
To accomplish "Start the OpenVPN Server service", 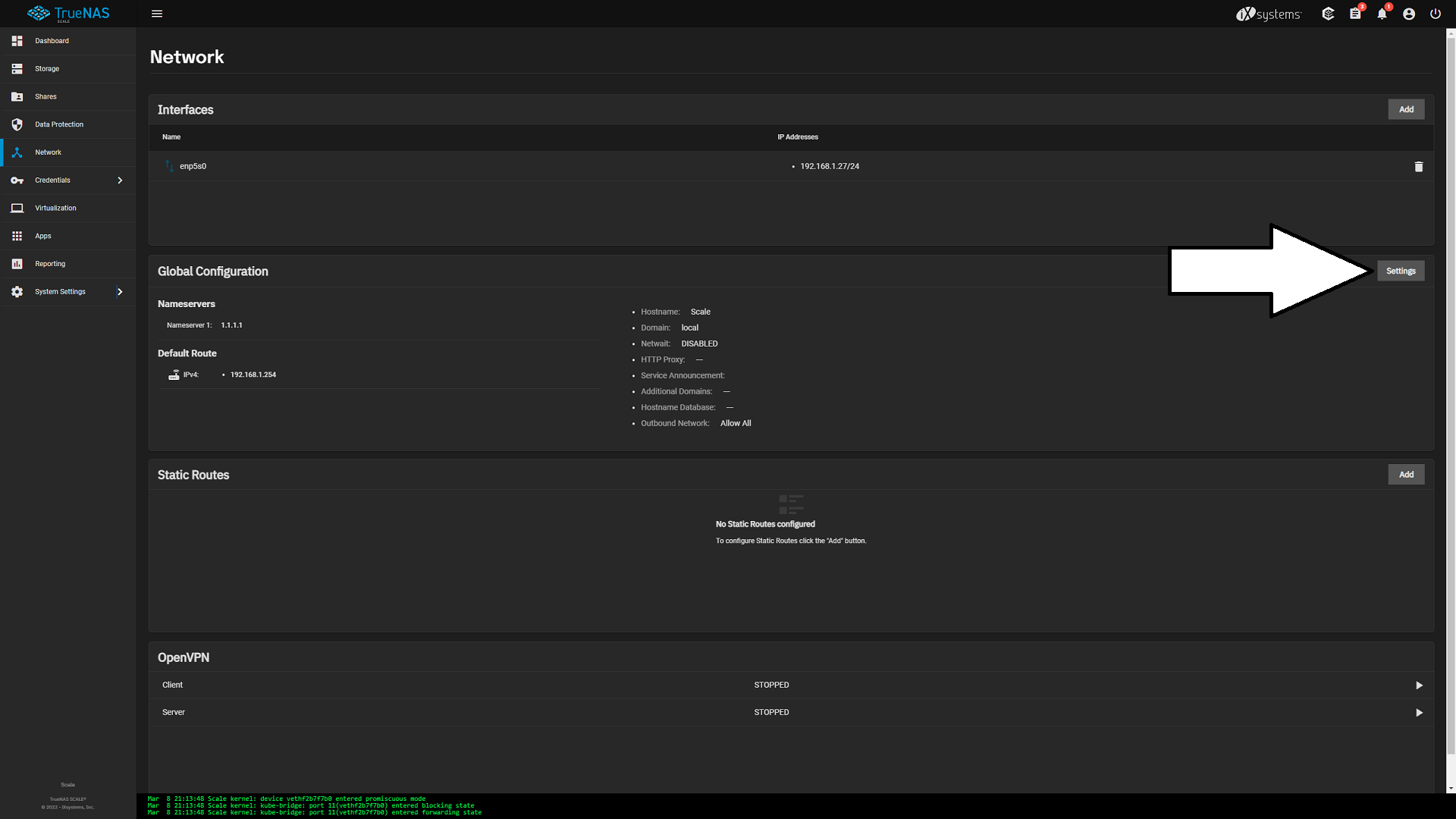I will [1419, 713].
